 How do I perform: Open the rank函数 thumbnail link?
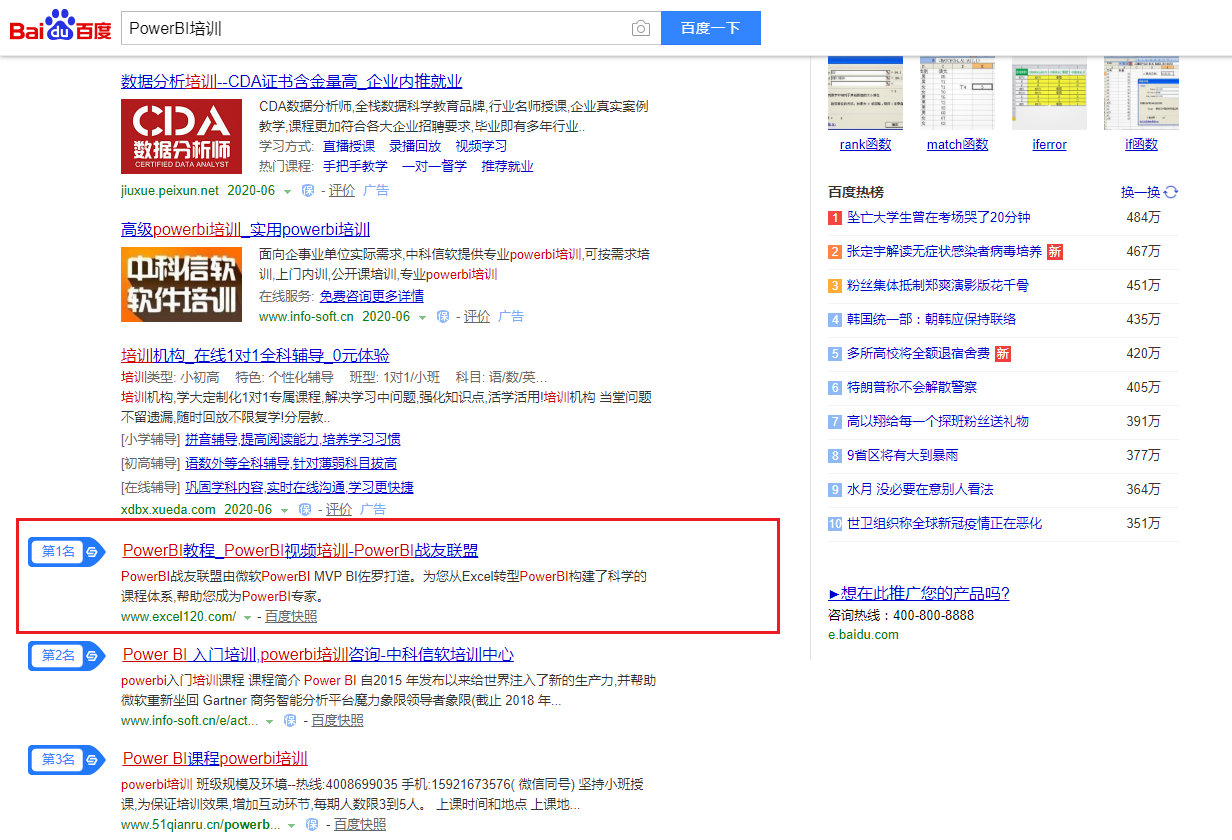[865, 145]
